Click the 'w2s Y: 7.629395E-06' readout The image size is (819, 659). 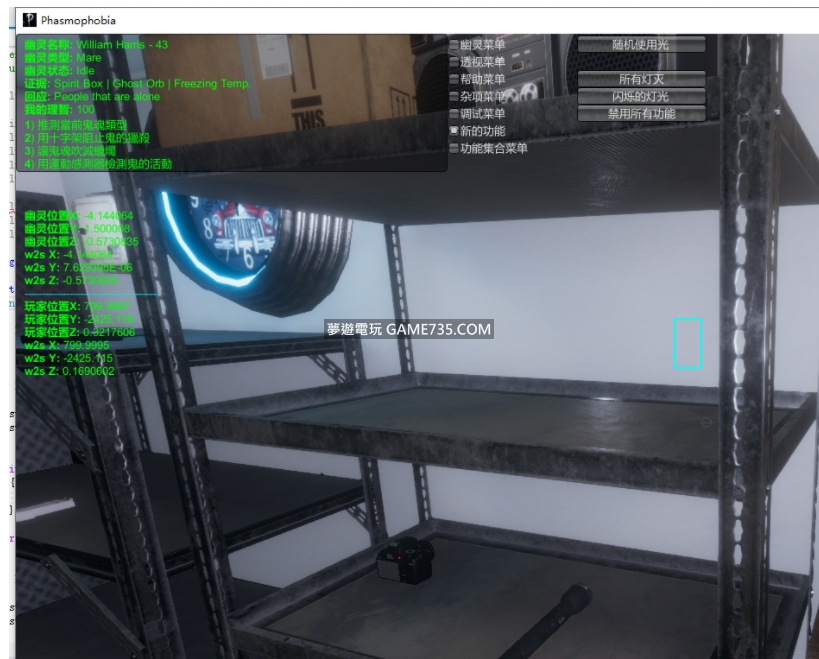click(78, 268)
